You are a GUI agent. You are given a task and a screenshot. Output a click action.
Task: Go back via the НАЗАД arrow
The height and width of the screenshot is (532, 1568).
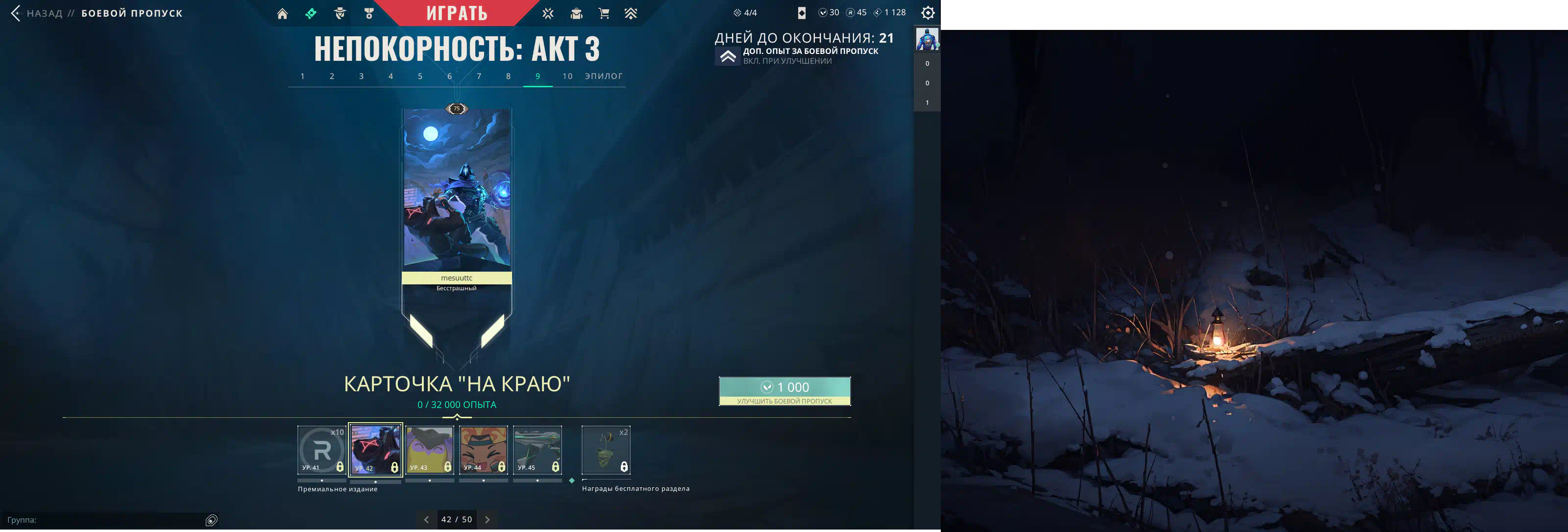coord(16,13)
